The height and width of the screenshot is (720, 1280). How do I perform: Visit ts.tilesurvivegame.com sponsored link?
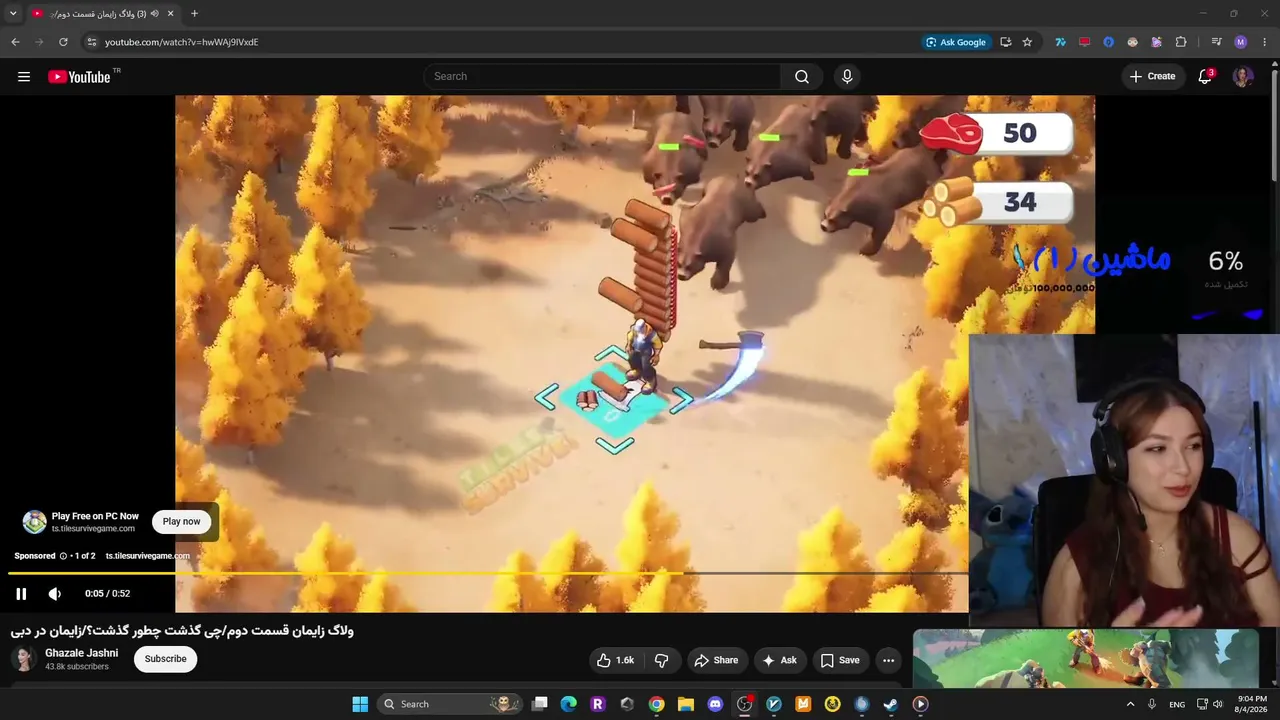[x=147, y=556]
